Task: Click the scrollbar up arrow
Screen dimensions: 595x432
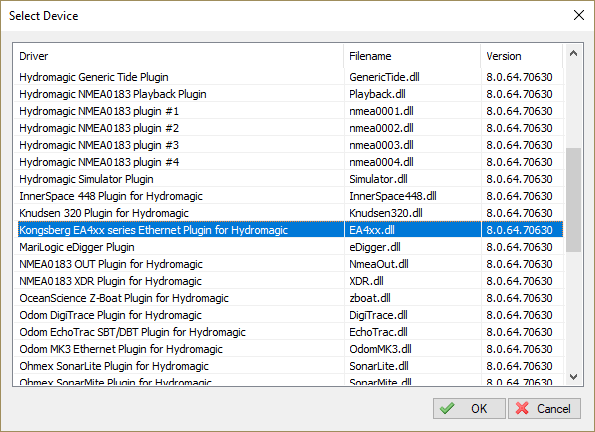Action: 573,54
